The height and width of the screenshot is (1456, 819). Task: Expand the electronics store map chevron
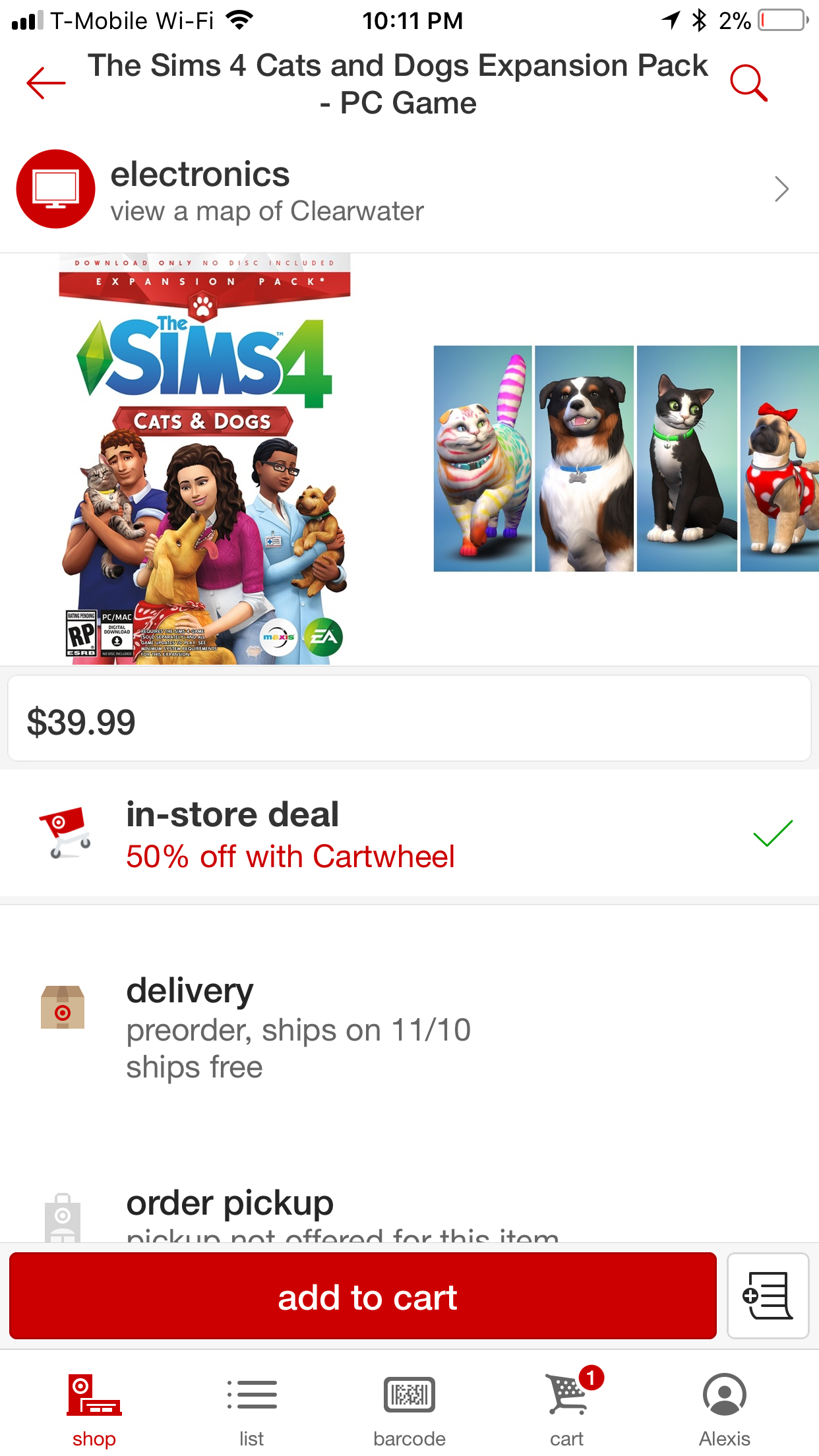tap(781, 189)
